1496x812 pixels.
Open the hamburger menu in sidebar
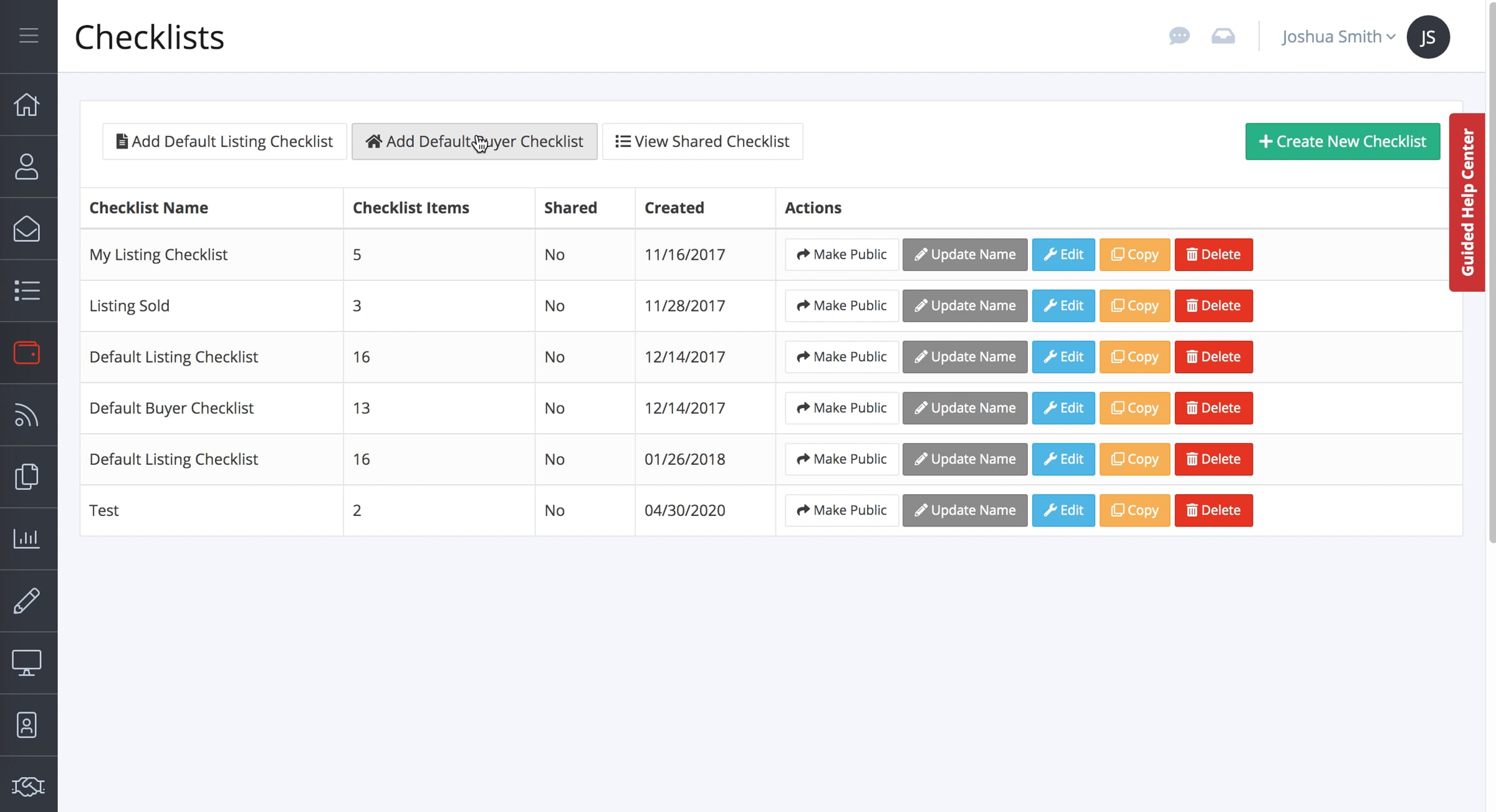point(28,36)
